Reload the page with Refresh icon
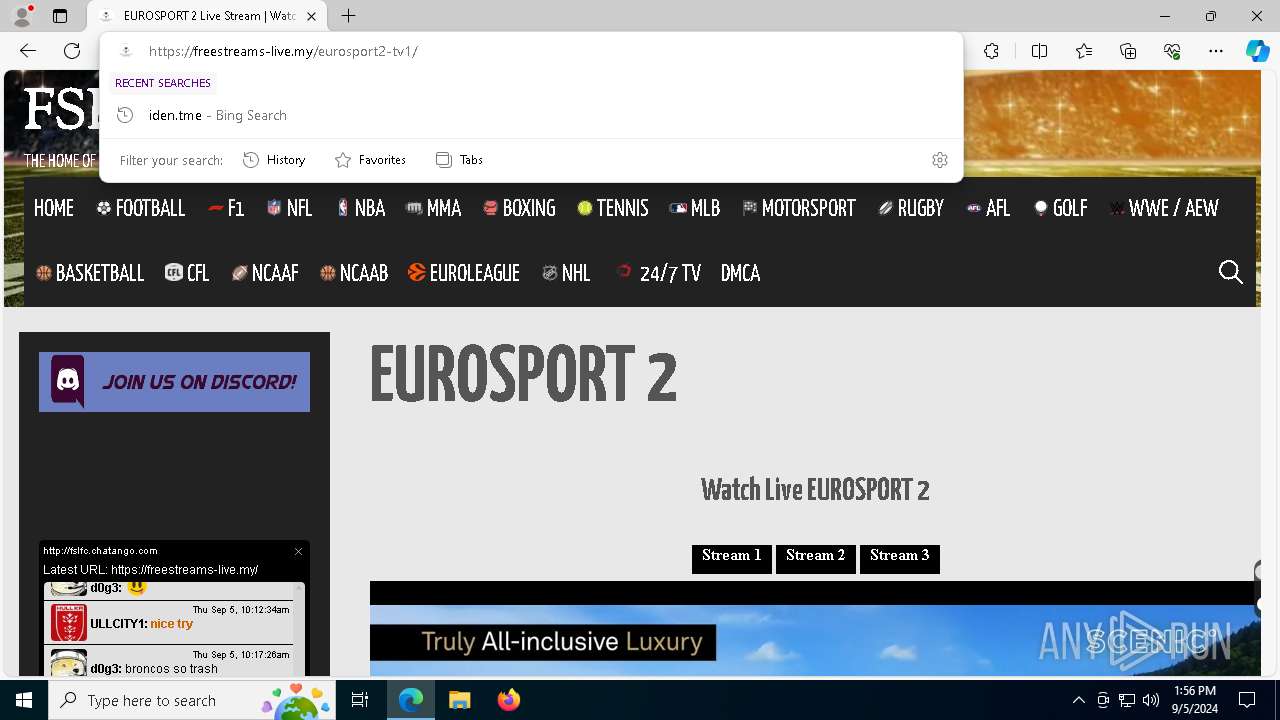 click(x=72, y=51)
